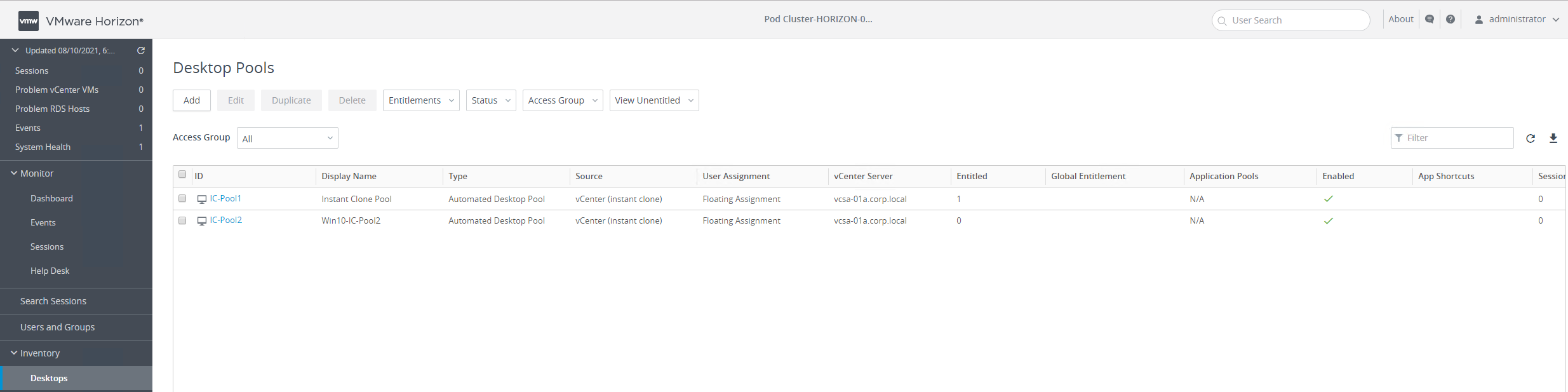Open the IC-Pool1 pool link
1568x392 pixels.
(x=225, y=199)
